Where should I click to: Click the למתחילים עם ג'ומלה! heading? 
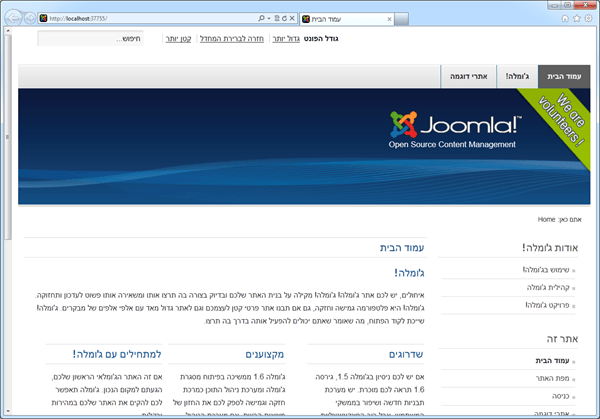pyautogui.click(x=117, y=354)
